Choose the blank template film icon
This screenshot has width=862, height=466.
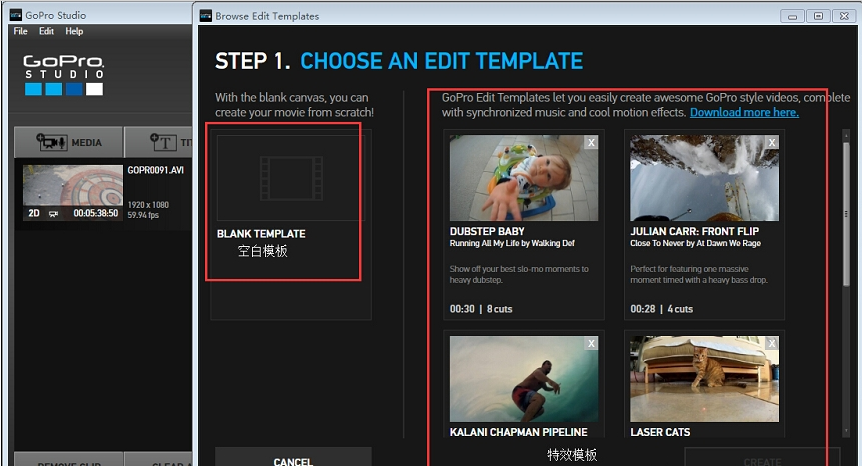[x=291, y=178]
